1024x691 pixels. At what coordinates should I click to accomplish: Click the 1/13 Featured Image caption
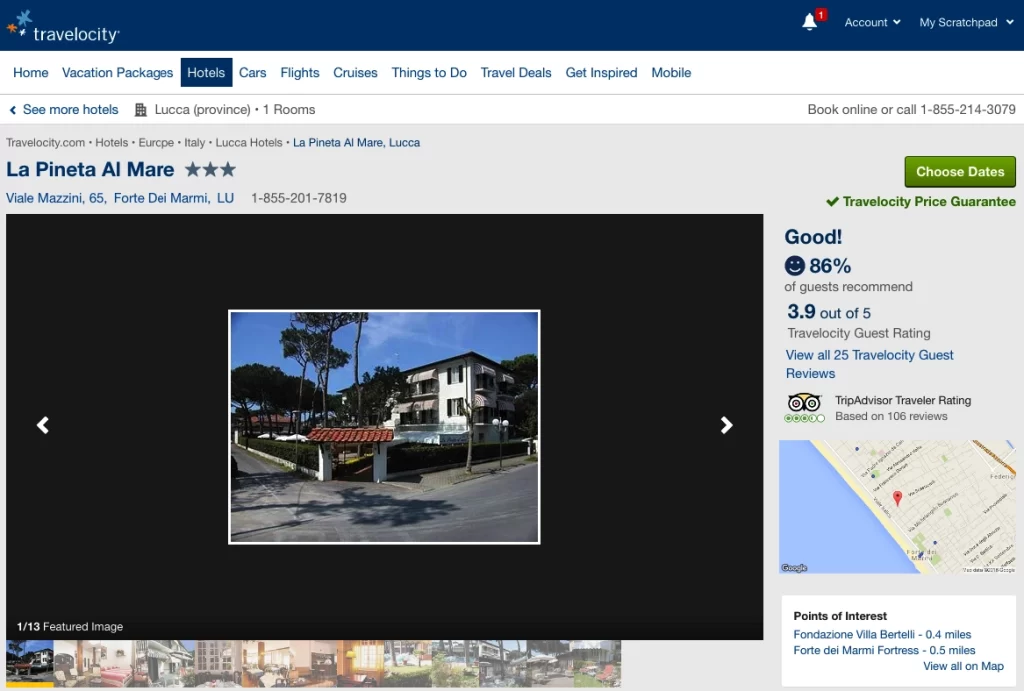point(70,626)
